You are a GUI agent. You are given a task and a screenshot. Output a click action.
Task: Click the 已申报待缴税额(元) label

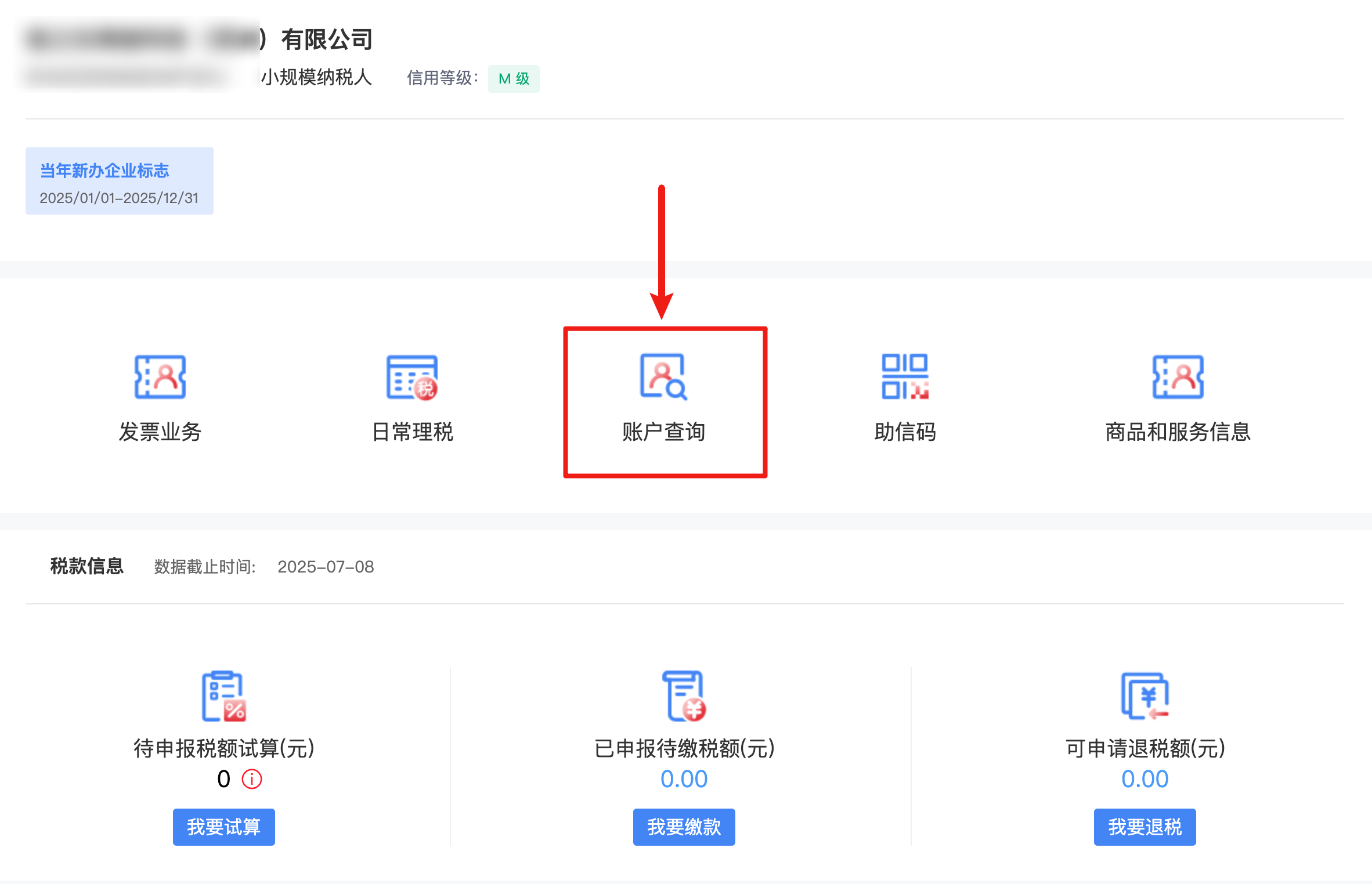(x=684, y=748)
